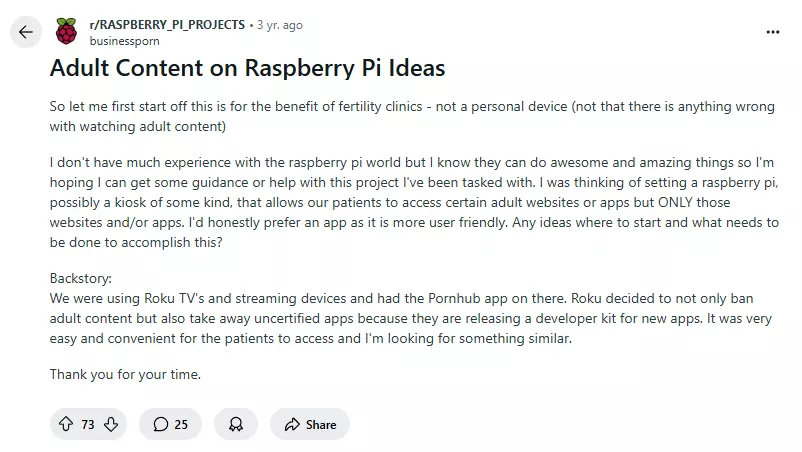Downvote the Raspberry Pi post
The width and height of the screenshot is (802, 452).
pos(111,424)
